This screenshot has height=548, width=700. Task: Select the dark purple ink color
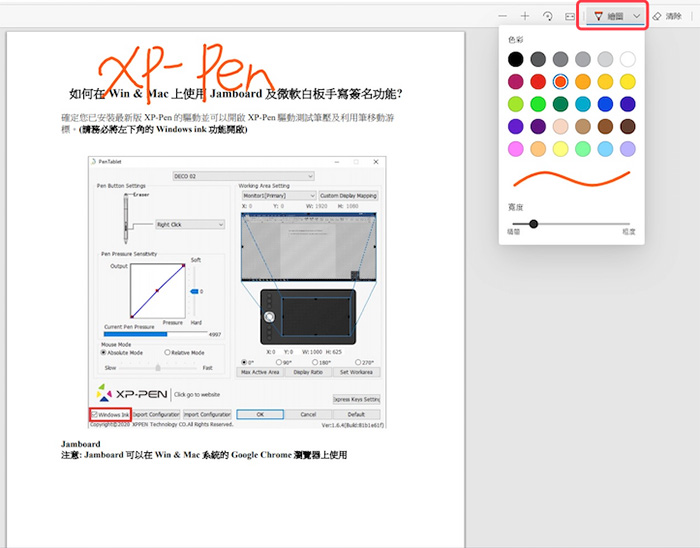pyautogui.click(x=538, y=126)
